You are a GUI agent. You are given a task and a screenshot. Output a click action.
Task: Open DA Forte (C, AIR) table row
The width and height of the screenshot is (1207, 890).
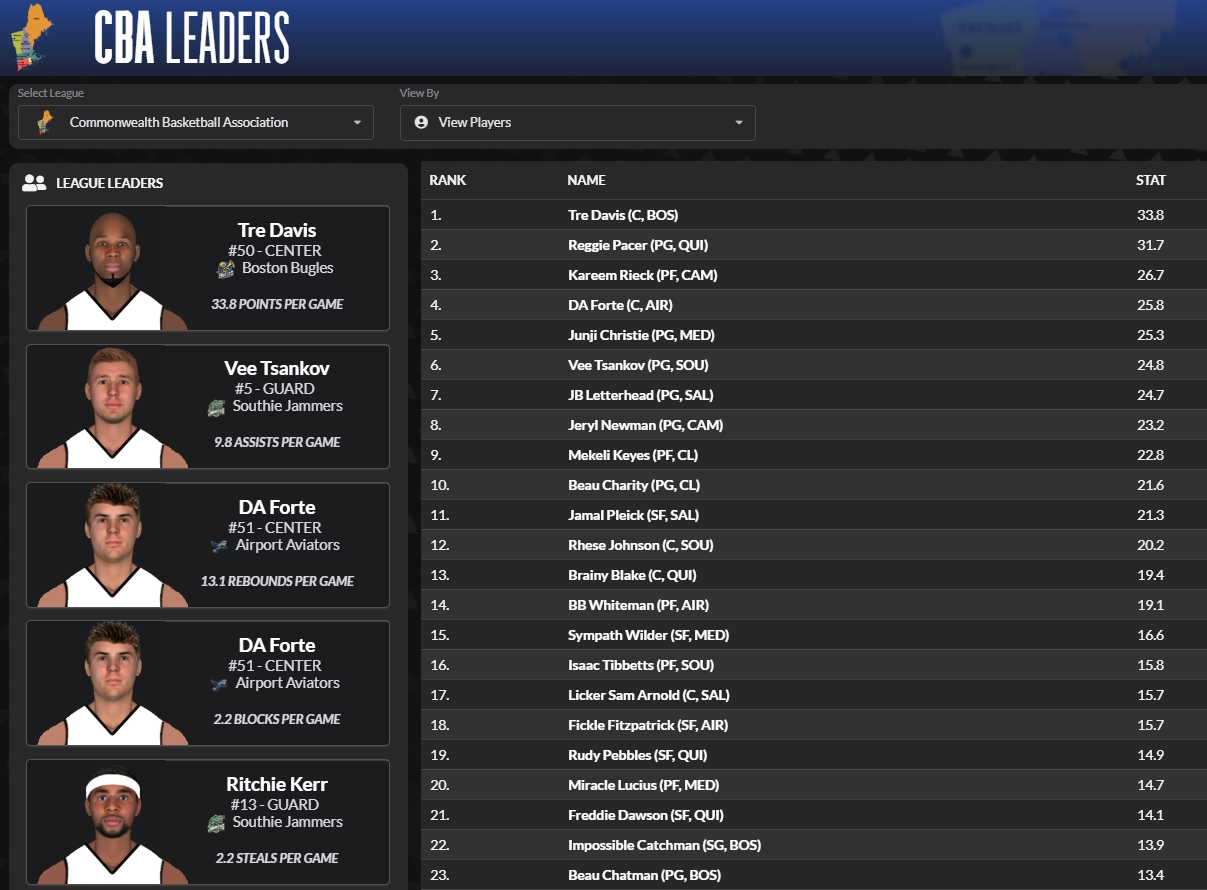click(x=814, y=305)
